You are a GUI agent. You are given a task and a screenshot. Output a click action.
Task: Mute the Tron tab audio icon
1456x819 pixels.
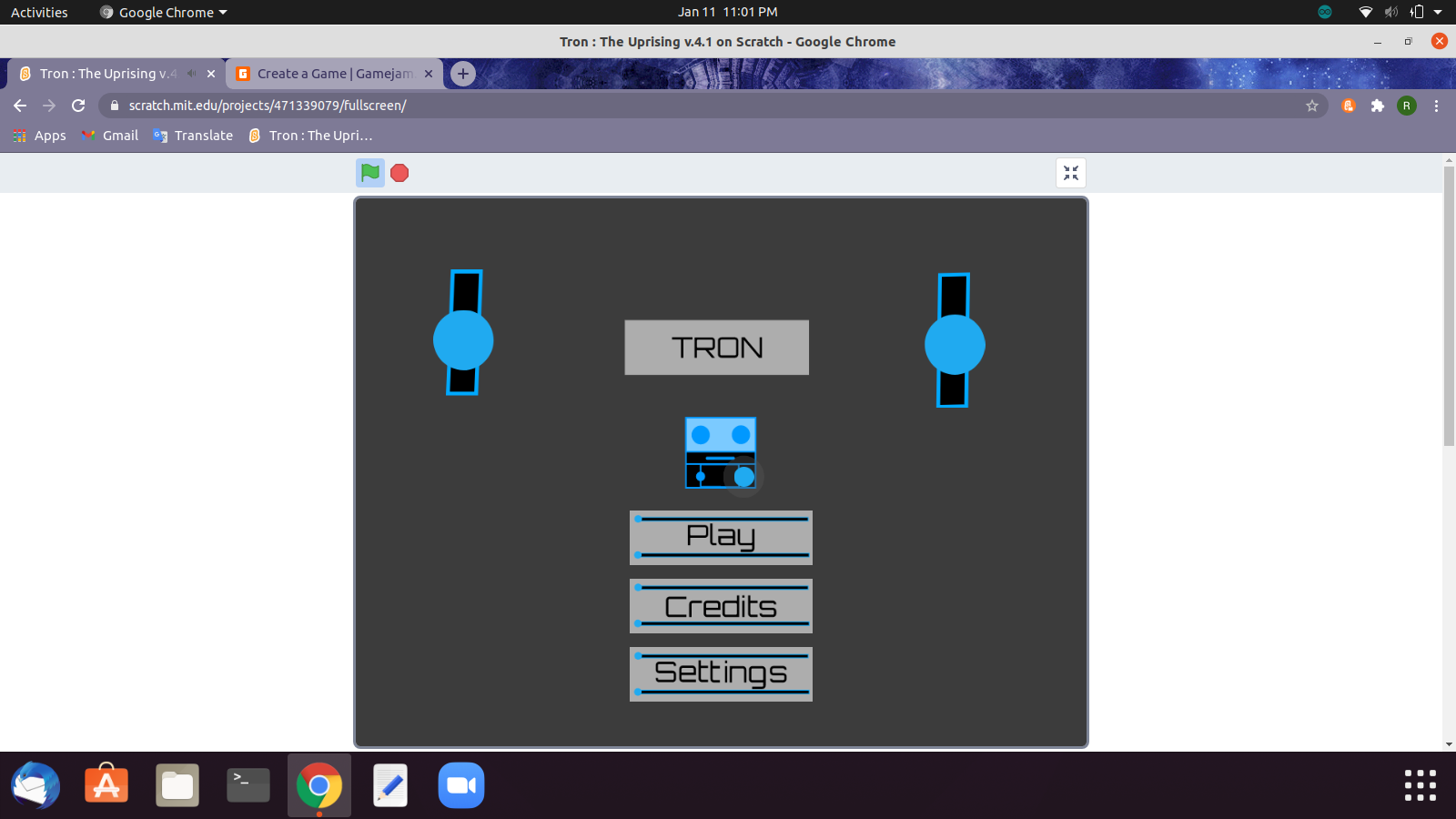191,74
